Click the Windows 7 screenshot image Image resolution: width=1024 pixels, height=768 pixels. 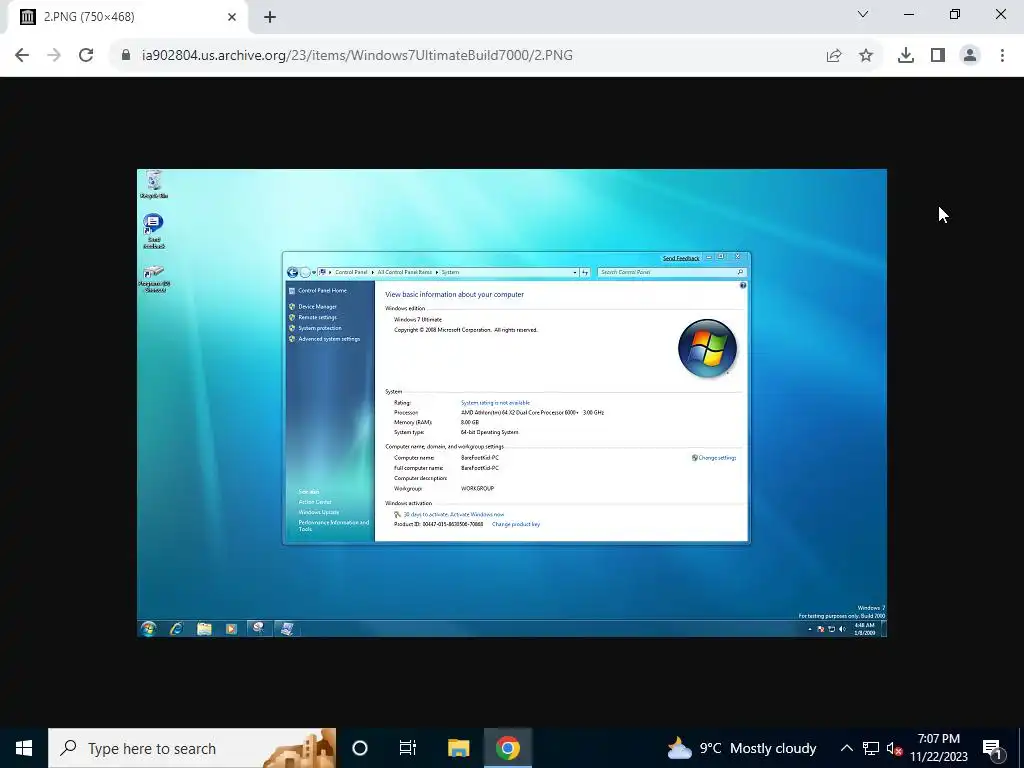pos(512,403)
